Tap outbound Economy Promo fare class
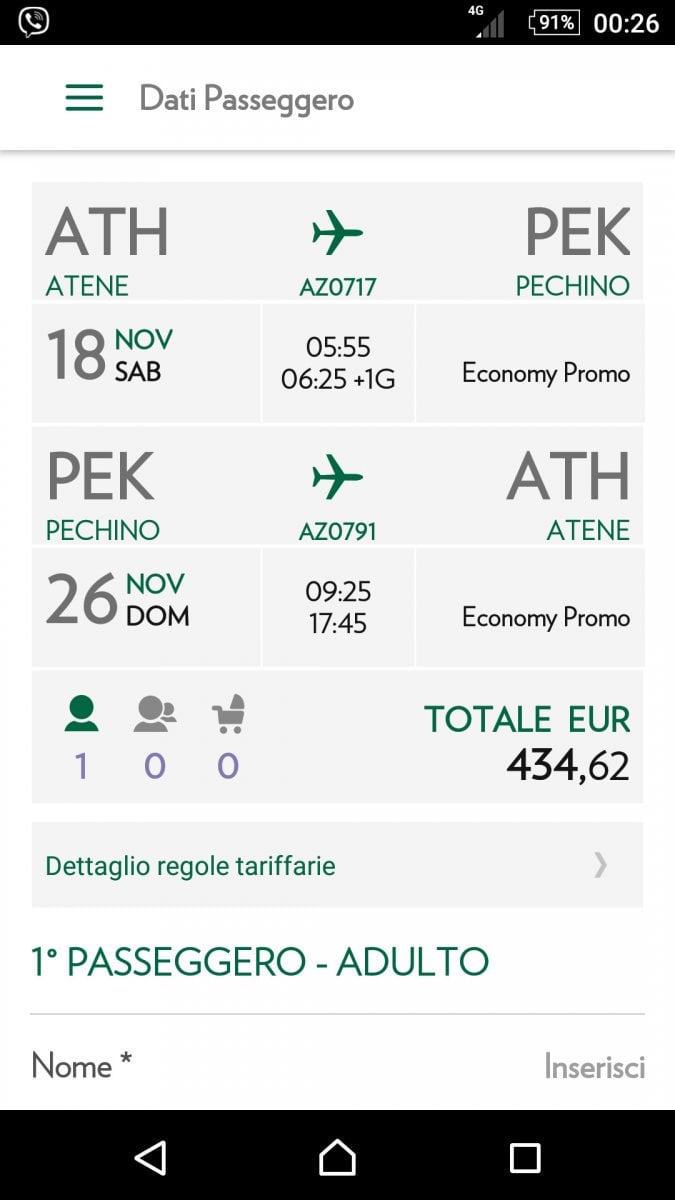 [545, 373]
